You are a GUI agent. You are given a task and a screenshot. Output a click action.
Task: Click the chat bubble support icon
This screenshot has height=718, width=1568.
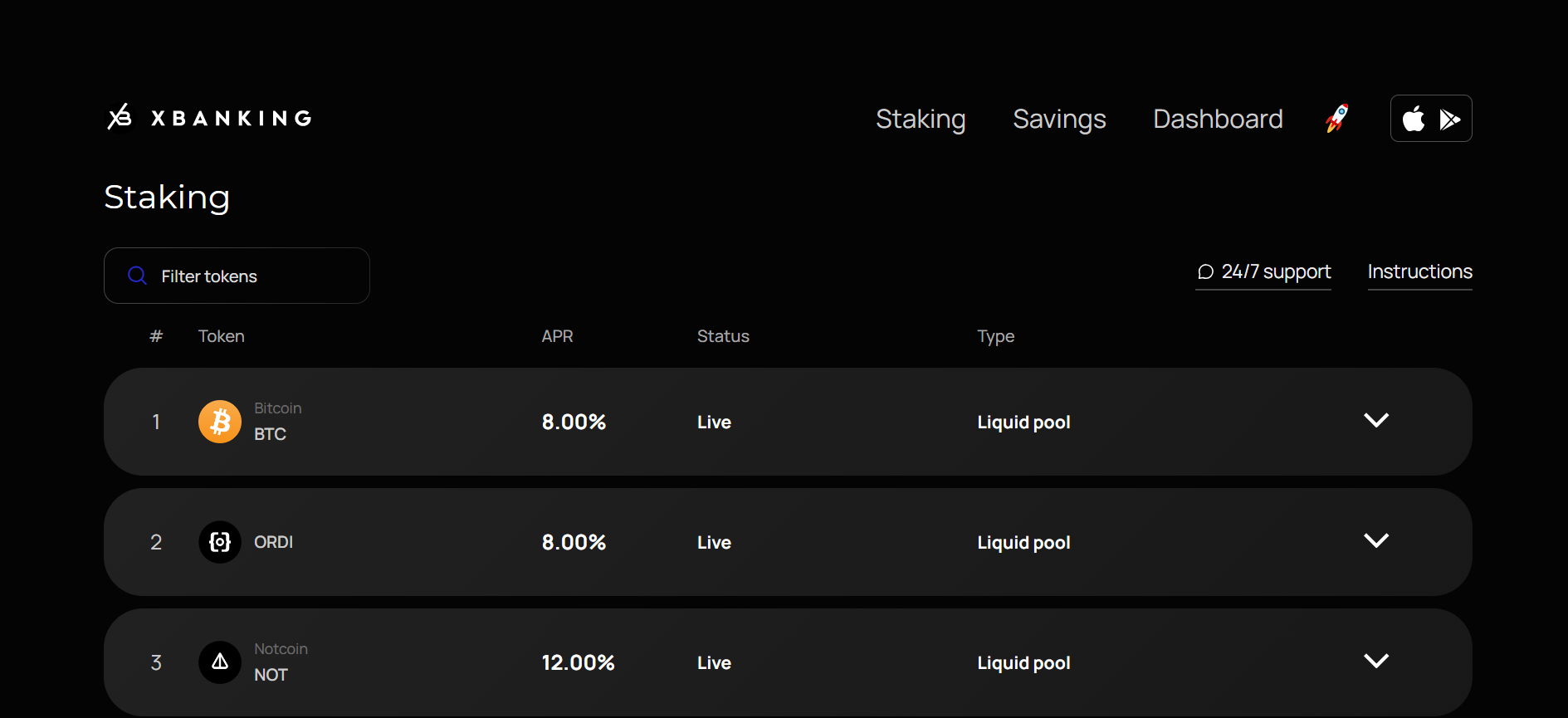pyautogui.click(x=1205, y=272)
